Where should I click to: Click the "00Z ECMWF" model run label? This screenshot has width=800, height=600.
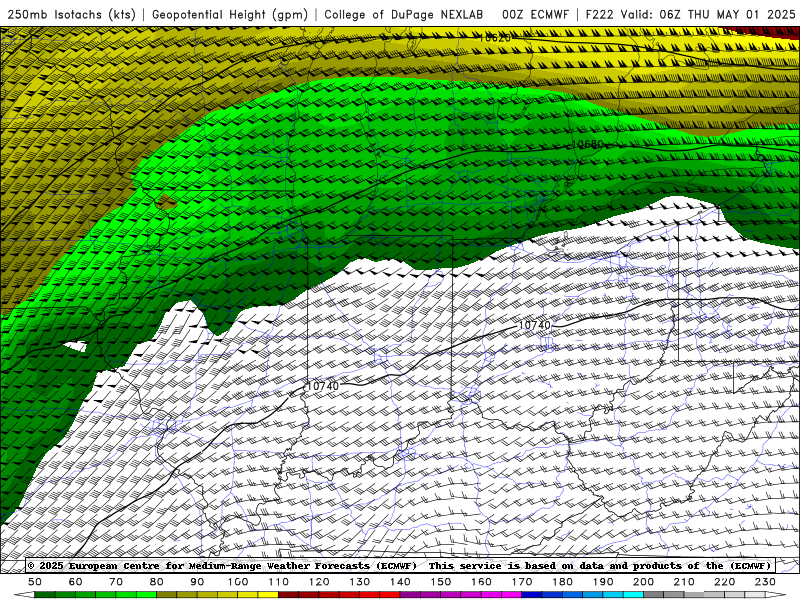[535, 15]
